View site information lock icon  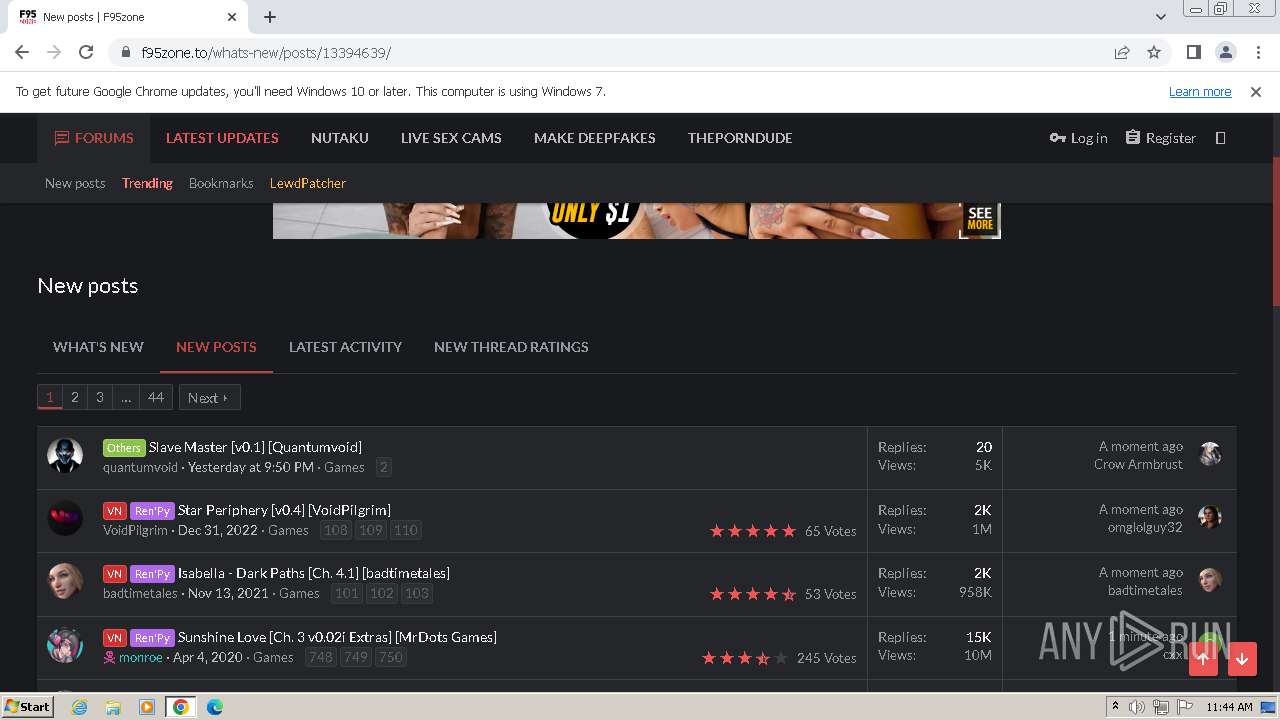pyautogui.click(x=126, y=52)
